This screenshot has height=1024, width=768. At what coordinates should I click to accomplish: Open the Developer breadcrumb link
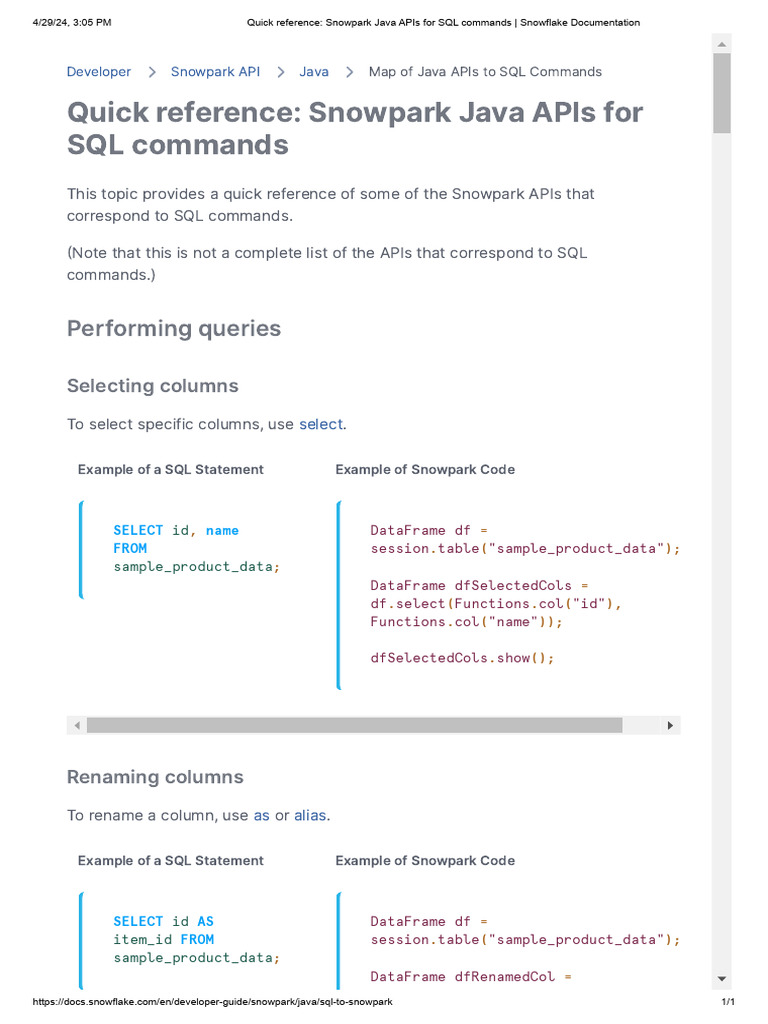(98, 72)
